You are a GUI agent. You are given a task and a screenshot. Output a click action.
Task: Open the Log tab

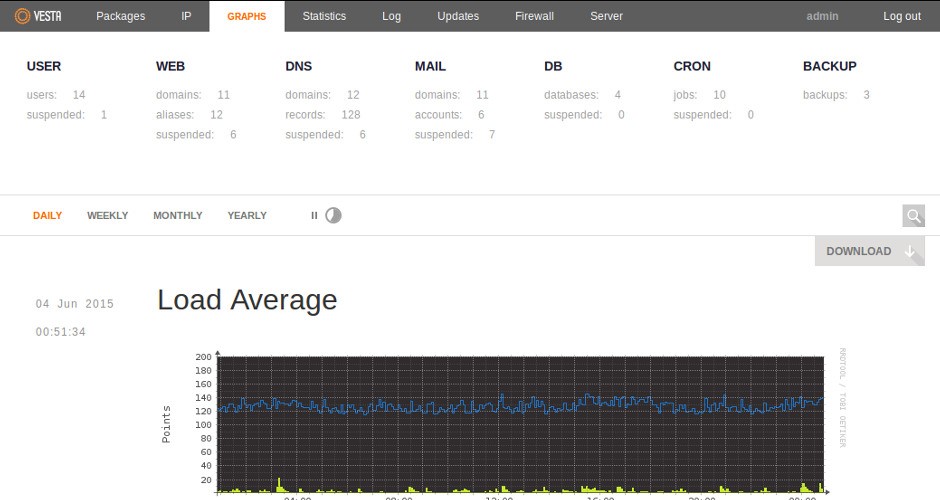[x=392, y=16]
